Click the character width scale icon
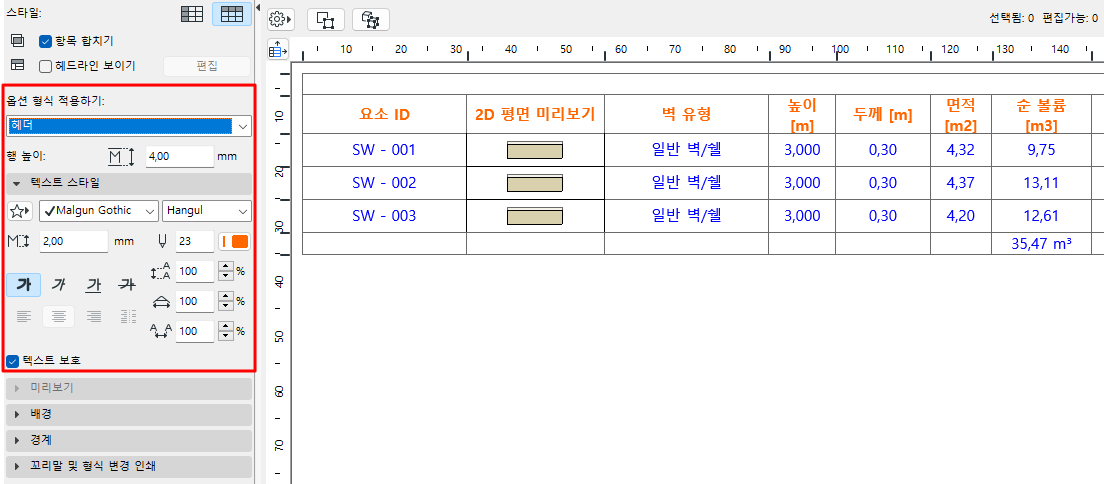The height and width of the screenshot is (484, 1104). pyautogui.click(x=161, y=302)
